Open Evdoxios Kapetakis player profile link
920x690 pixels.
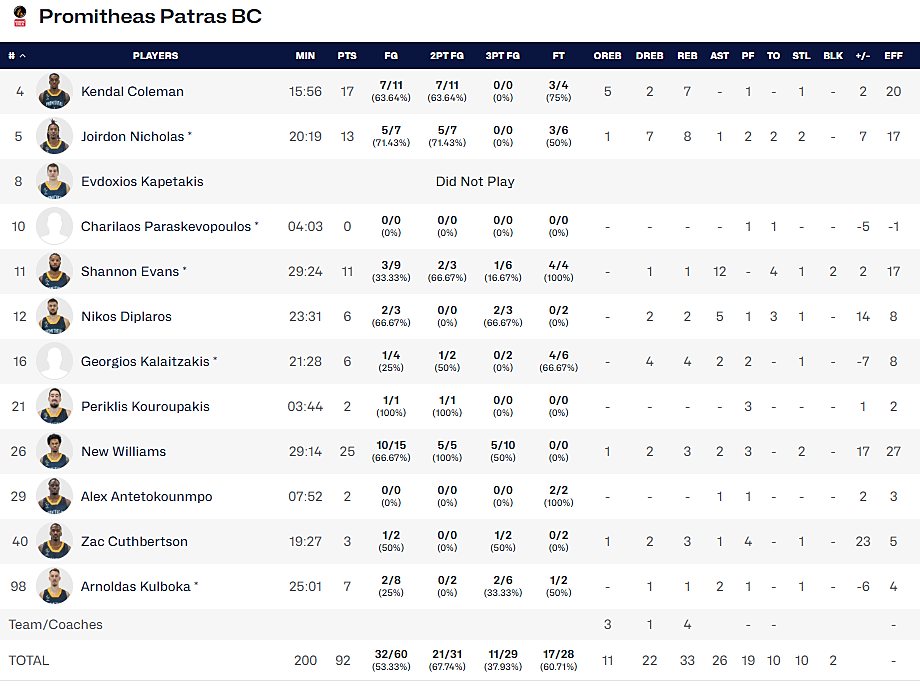point(142,181)
